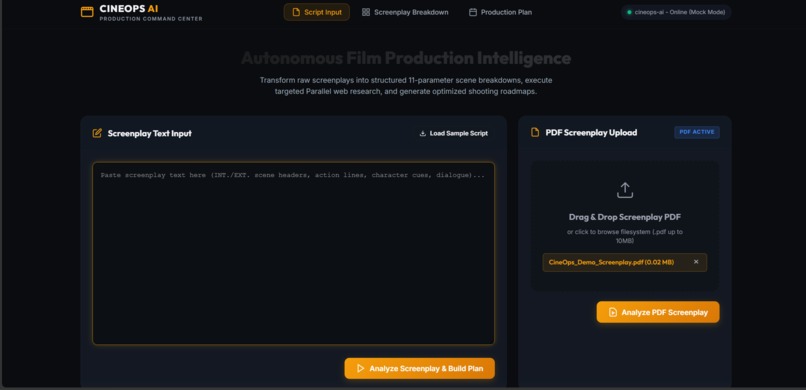This screenshot has height=390, width=806.
Task: Click the CINEOPS AI brand title
Action: coord(129,9)
